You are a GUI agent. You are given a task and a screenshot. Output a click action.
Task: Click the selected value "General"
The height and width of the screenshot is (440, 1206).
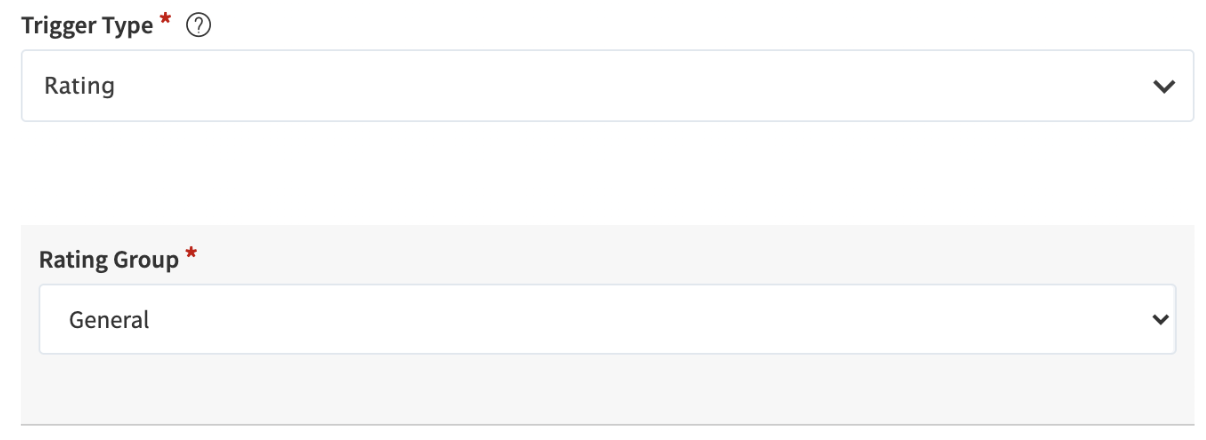(x=109, y=320)
